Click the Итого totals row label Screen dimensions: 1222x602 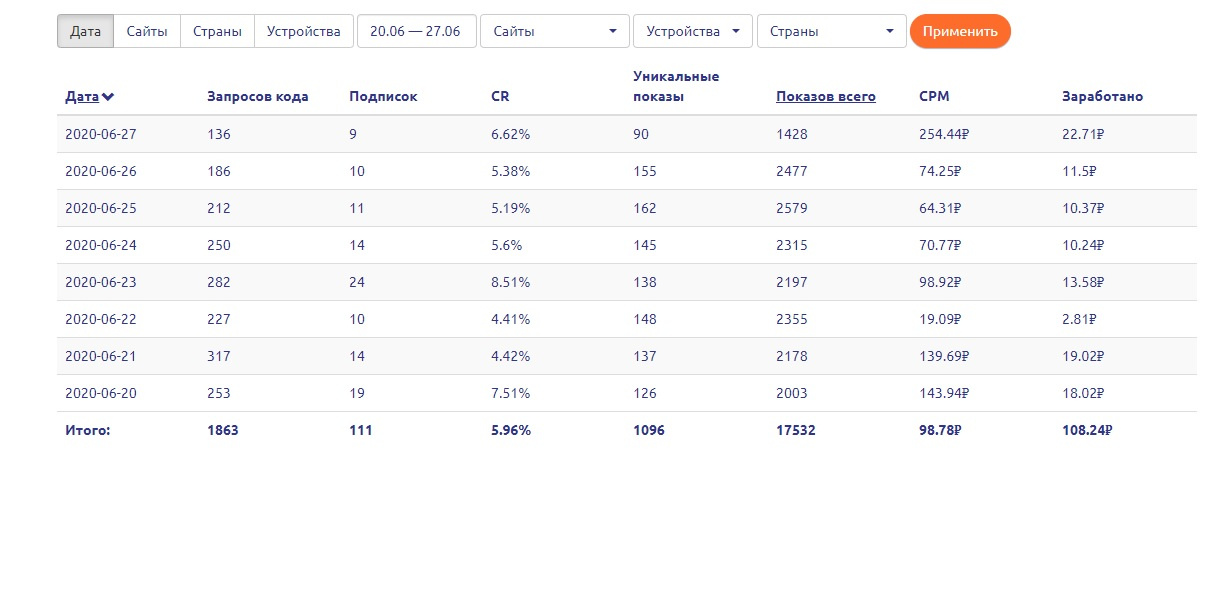[x=88, y=430]
